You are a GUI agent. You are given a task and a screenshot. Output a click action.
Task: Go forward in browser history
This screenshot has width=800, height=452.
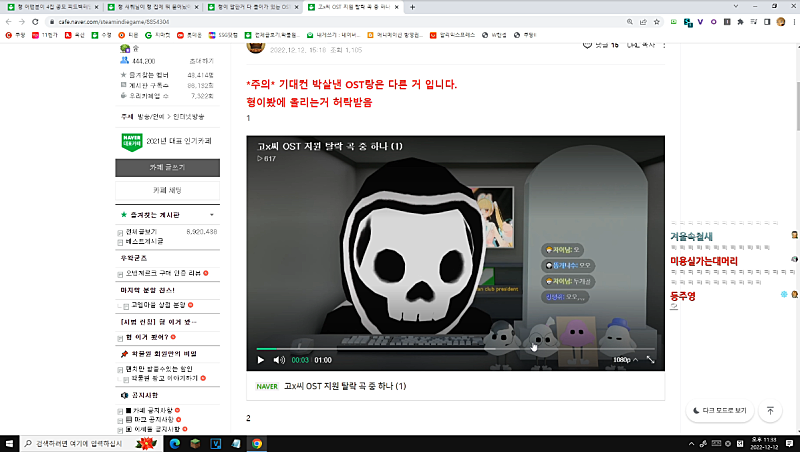click(21, 21)
